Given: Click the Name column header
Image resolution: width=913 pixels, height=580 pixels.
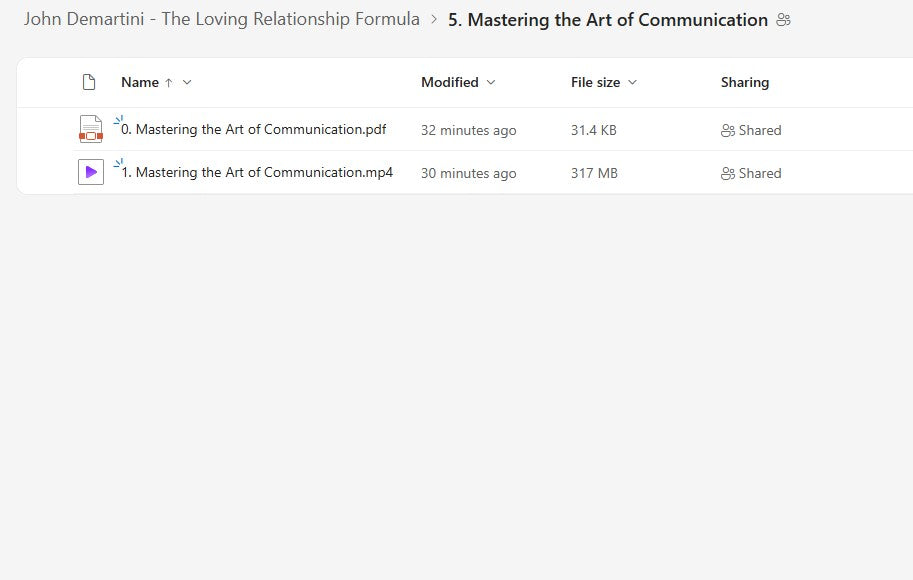Looking at the screenshot, I should point(139,82).
